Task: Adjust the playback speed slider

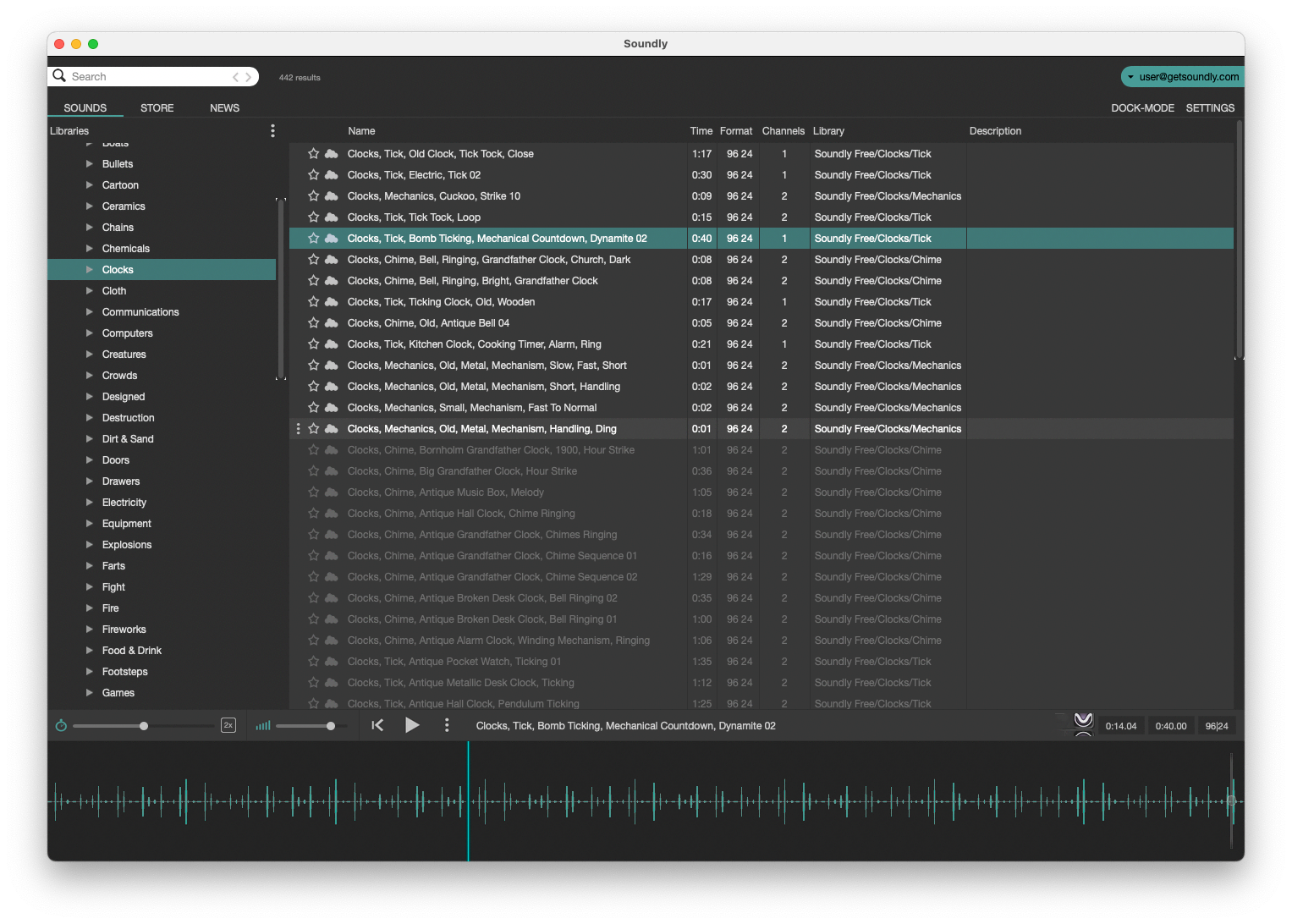Action: (x=144, y=726)
